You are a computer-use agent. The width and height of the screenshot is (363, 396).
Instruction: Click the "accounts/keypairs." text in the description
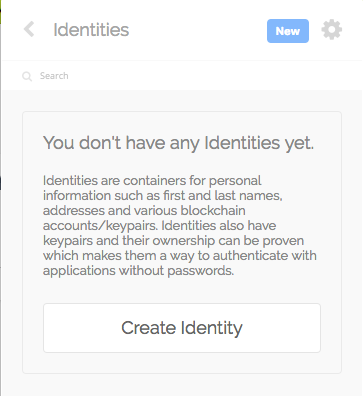pos(100,226)
